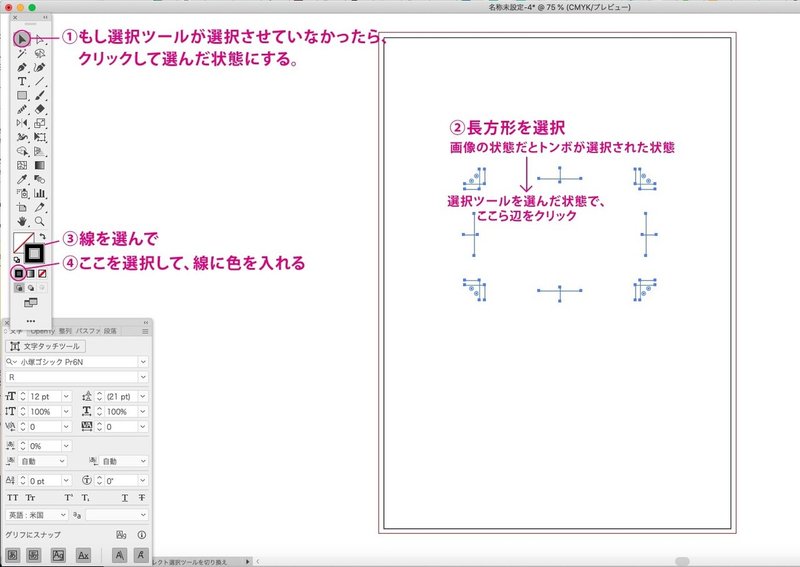
Task: Select the Eyedropper tool
Action: (22, 179)
